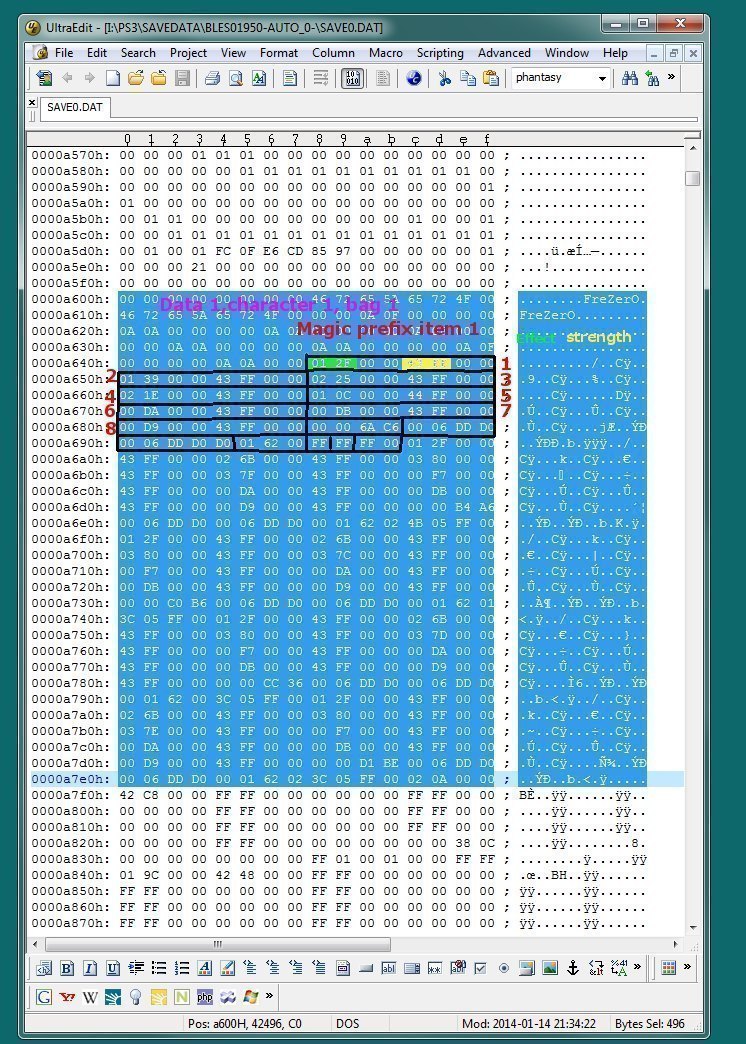
Task: Click the HTML bulleted list icon
Action: point(159,968)
